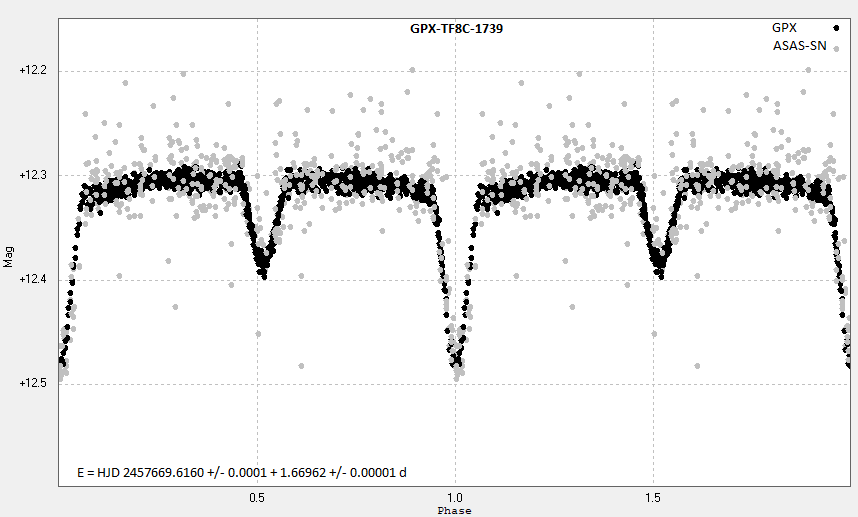Image resolution: width=858 pixels, height=517 pixels.
Task: Click the 1.0 phase tick label
Action: click(455, 498)
